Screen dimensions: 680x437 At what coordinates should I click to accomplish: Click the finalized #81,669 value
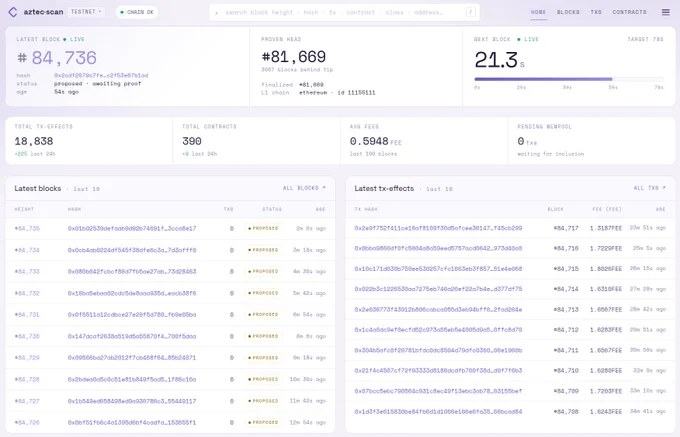311,85
